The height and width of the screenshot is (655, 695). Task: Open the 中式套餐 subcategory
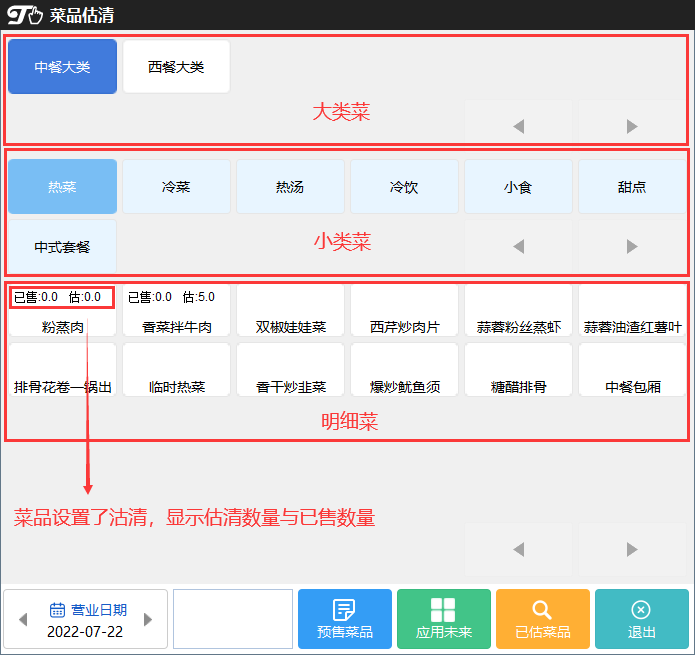coord(62,246)
